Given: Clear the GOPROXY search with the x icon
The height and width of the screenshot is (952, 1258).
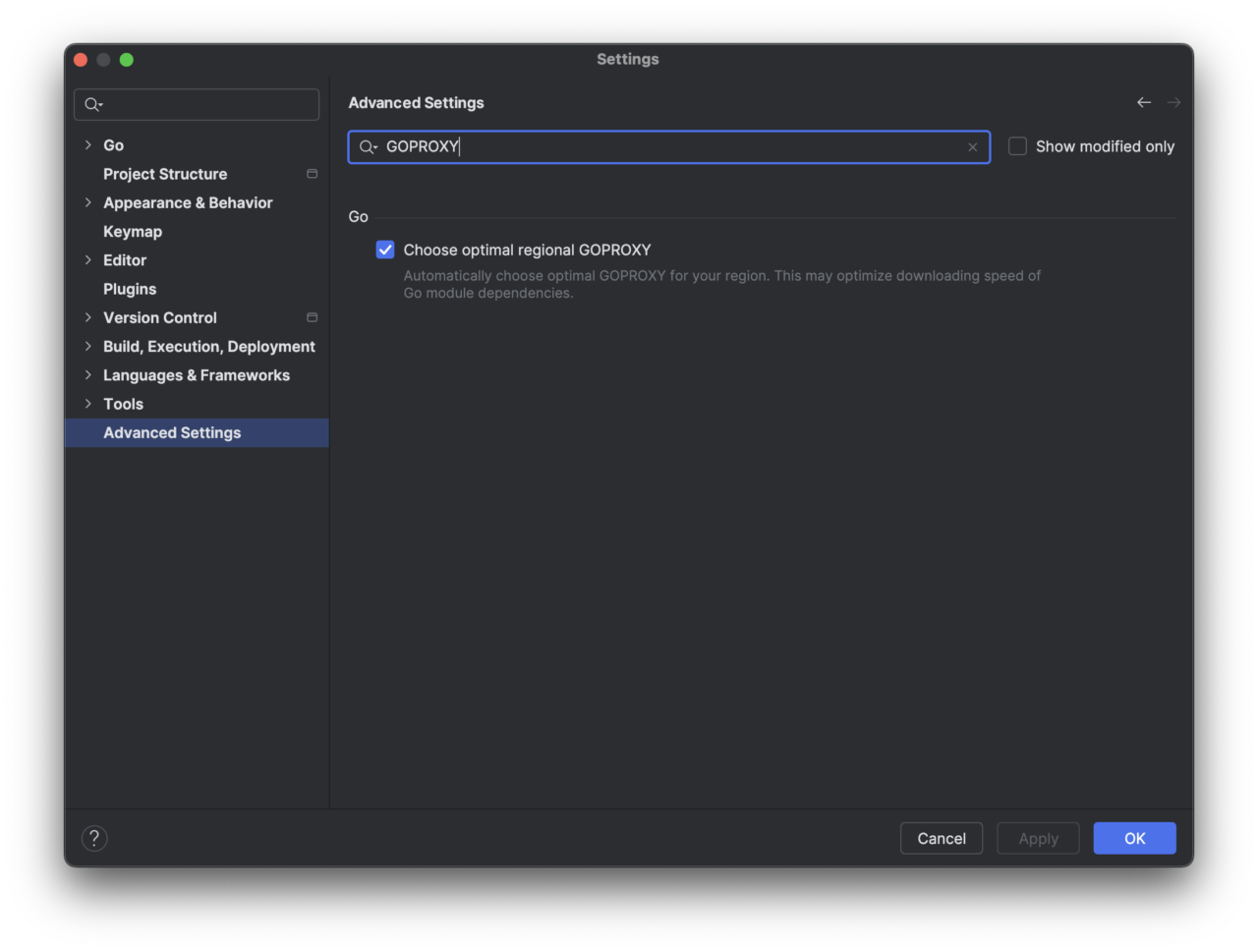Looking at the screenshot, I should (x=972, y=147).
